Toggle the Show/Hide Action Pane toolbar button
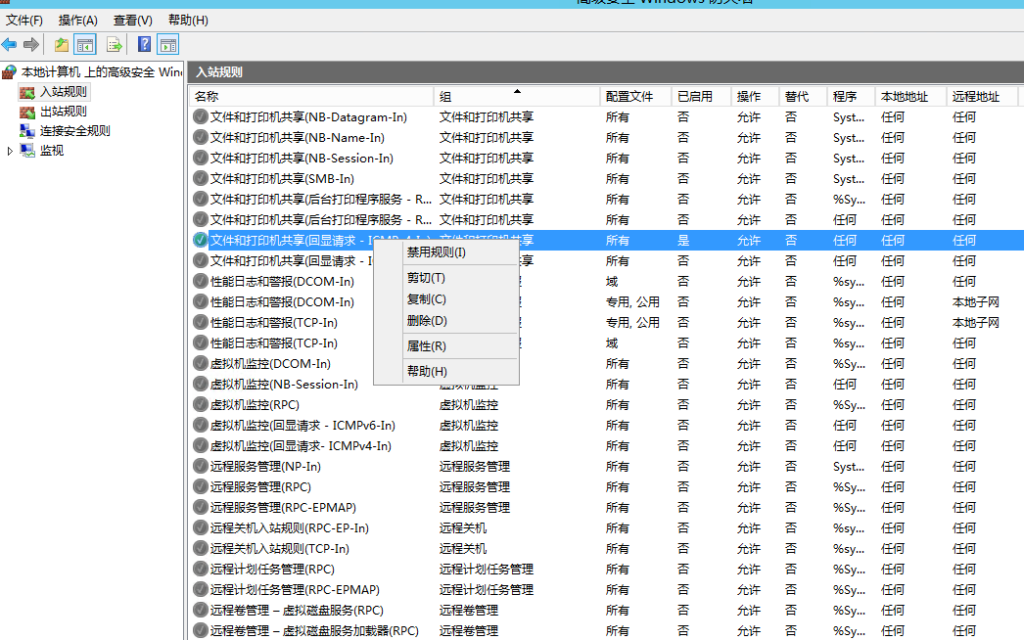 click(168, 44)
